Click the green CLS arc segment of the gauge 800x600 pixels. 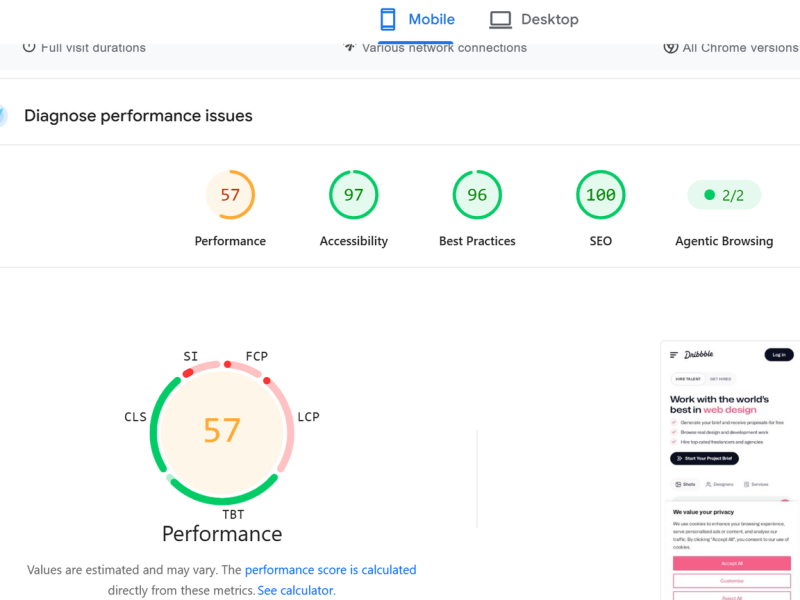[x=156, y=423]
